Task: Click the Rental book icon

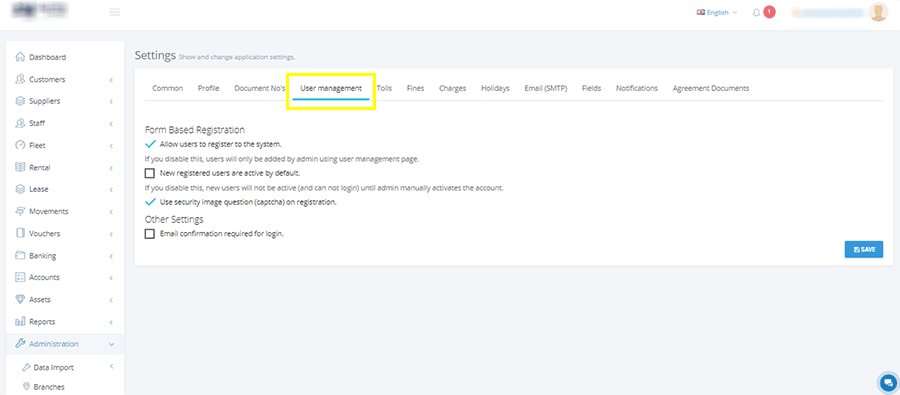Action: tap(20, 168)
